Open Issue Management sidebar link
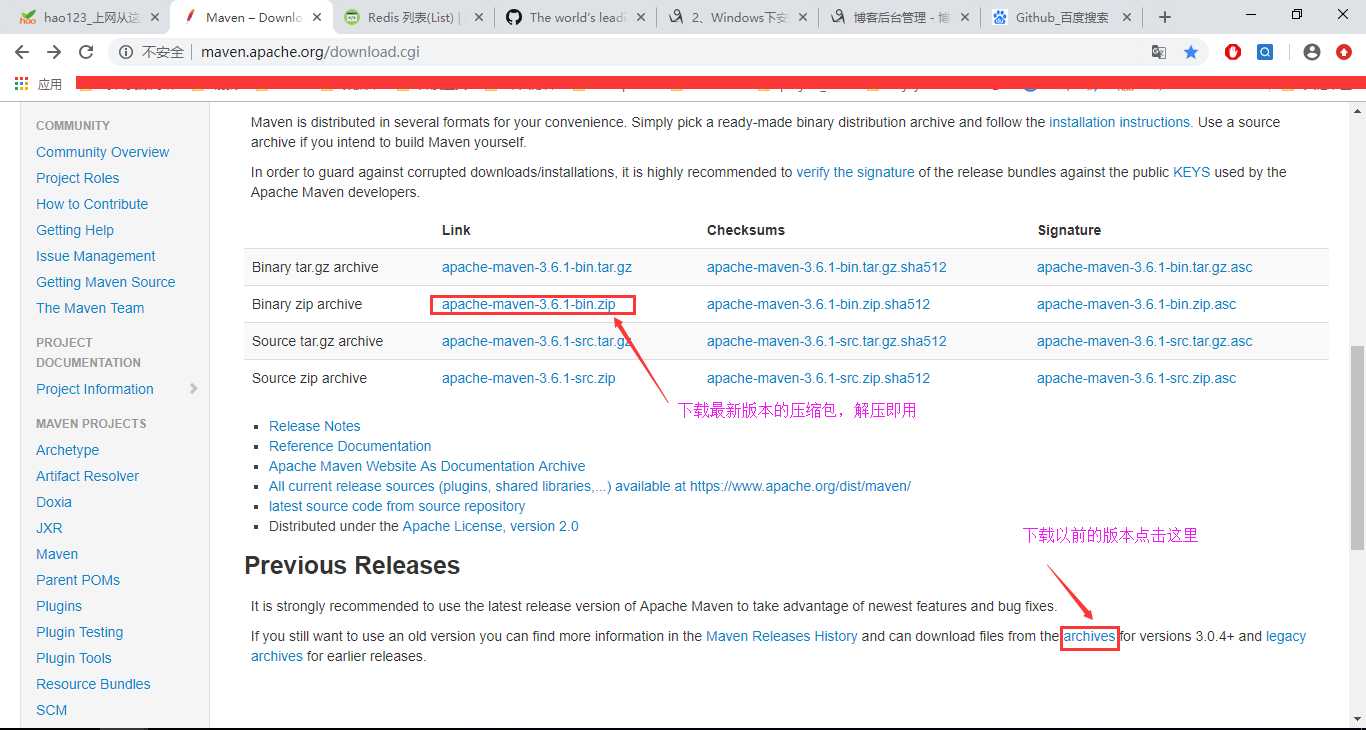Screen dimensions: 1366x730 pos(96,256)
